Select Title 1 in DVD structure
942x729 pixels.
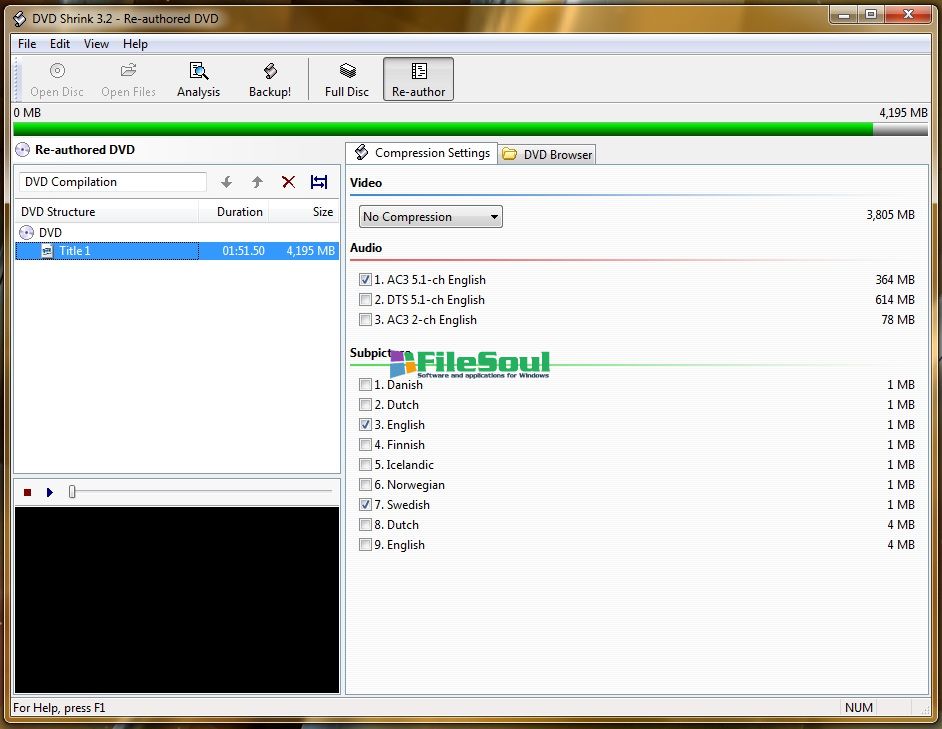(x=75, y=251)
